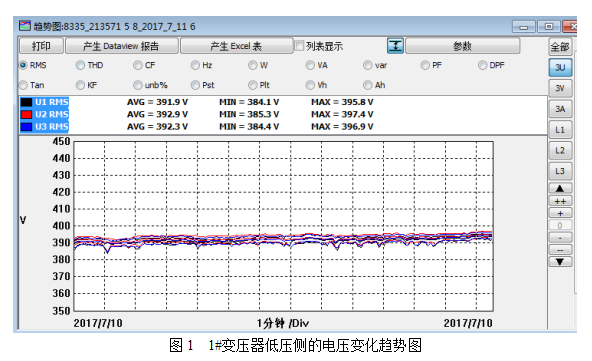Click the double minus zoom button

coord(560,250)
